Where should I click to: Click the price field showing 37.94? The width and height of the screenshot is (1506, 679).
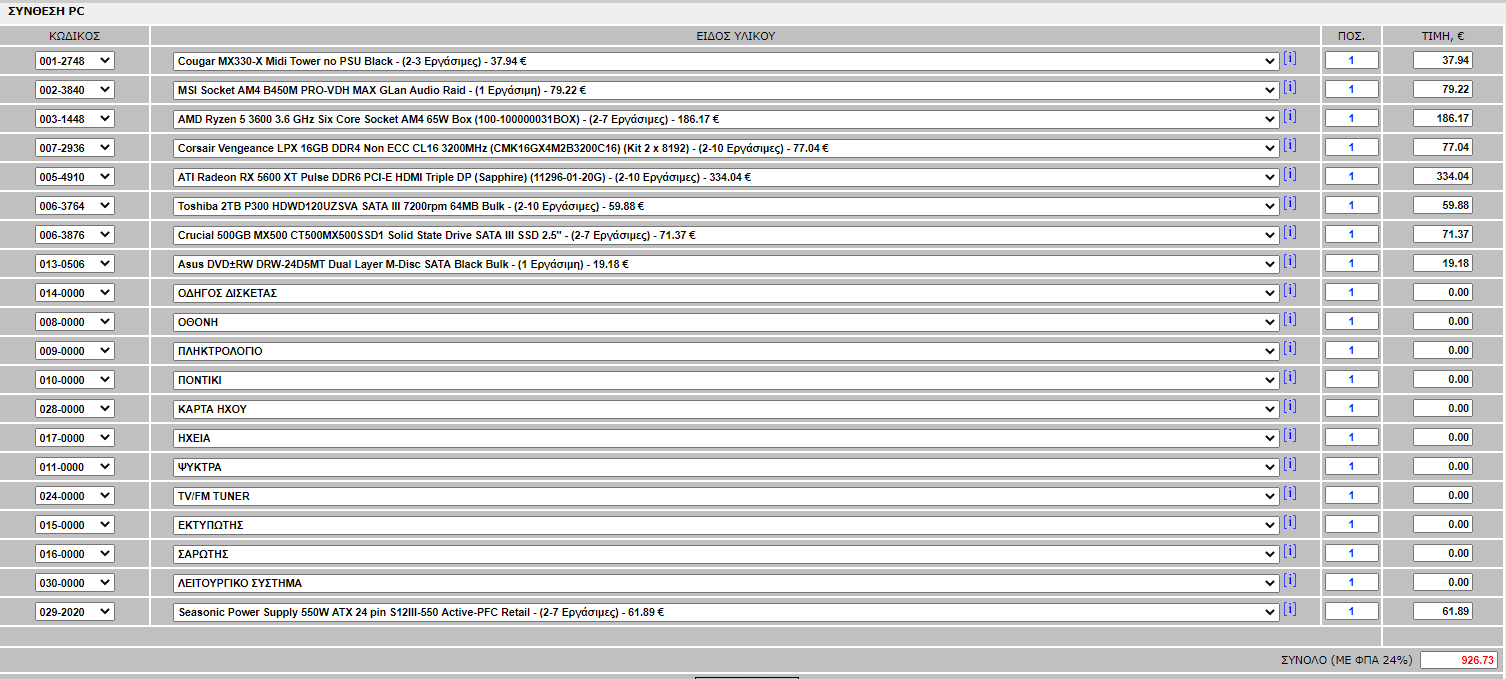[1443, 60]
